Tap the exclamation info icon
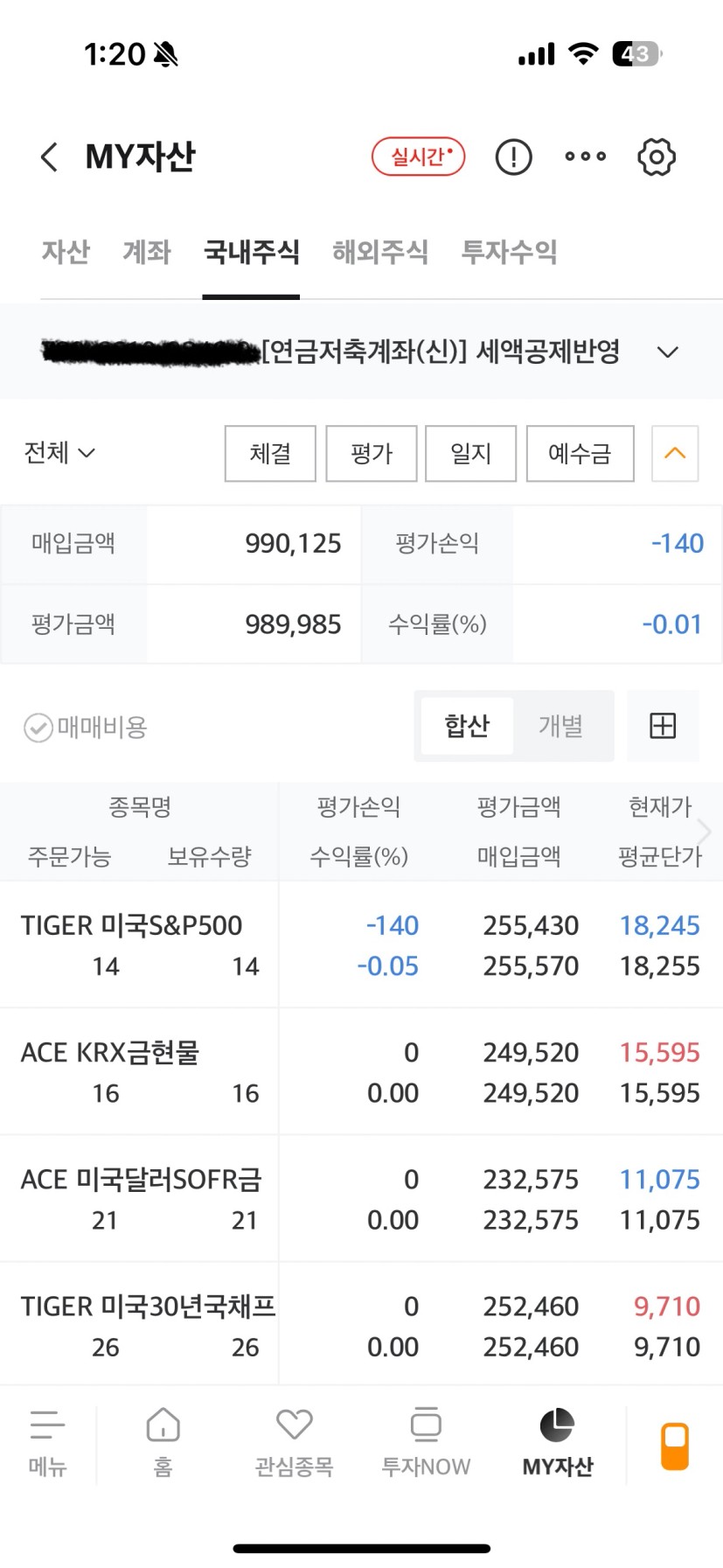Image resolution: width=723 pixels, height=1568 pixels. click(513, 157)
